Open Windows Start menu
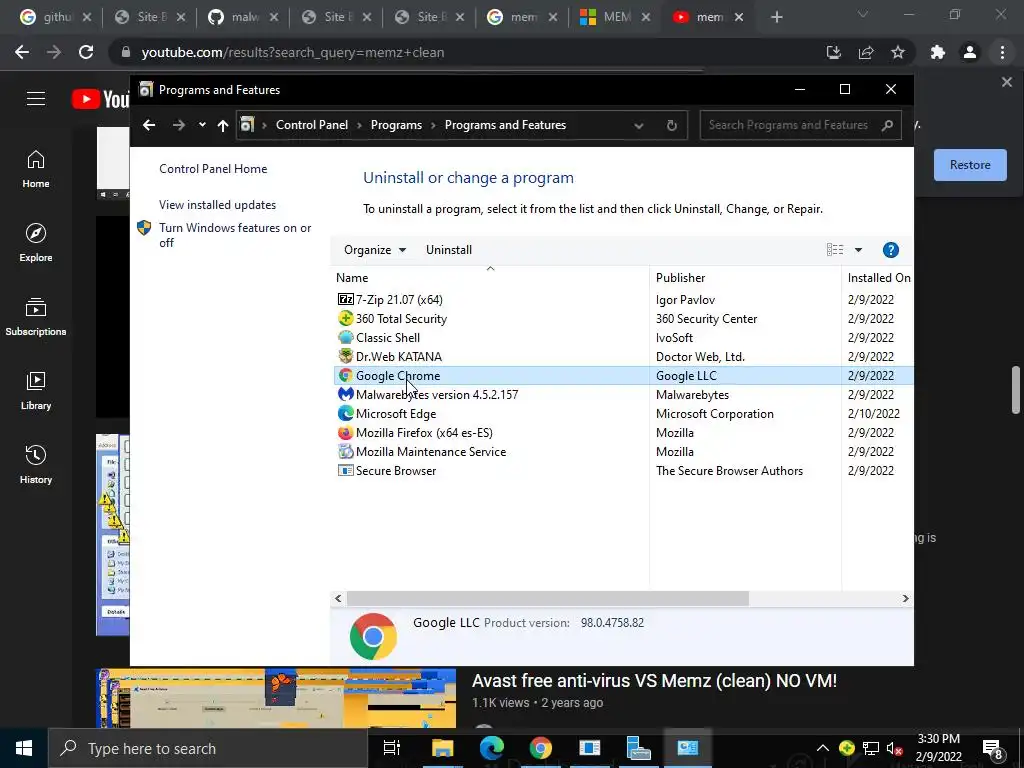Image resolution: width=1024 pixels, height=768 pixels. pos(24,748)
